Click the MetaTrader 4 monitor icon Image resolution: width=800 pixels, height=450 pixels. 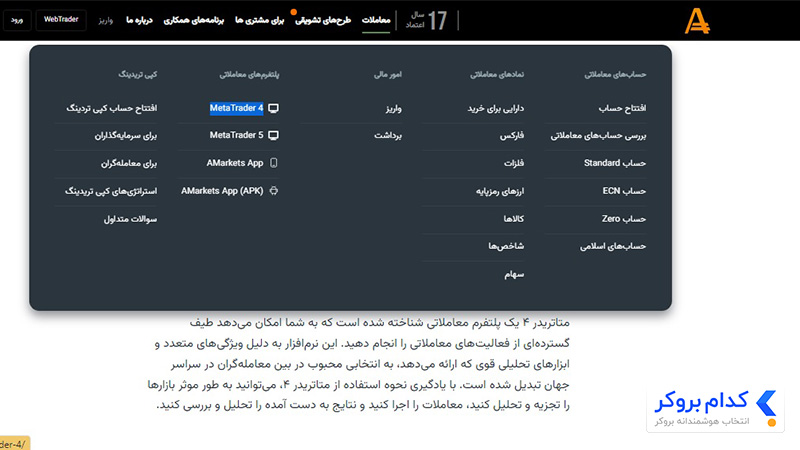click(273, 108)
